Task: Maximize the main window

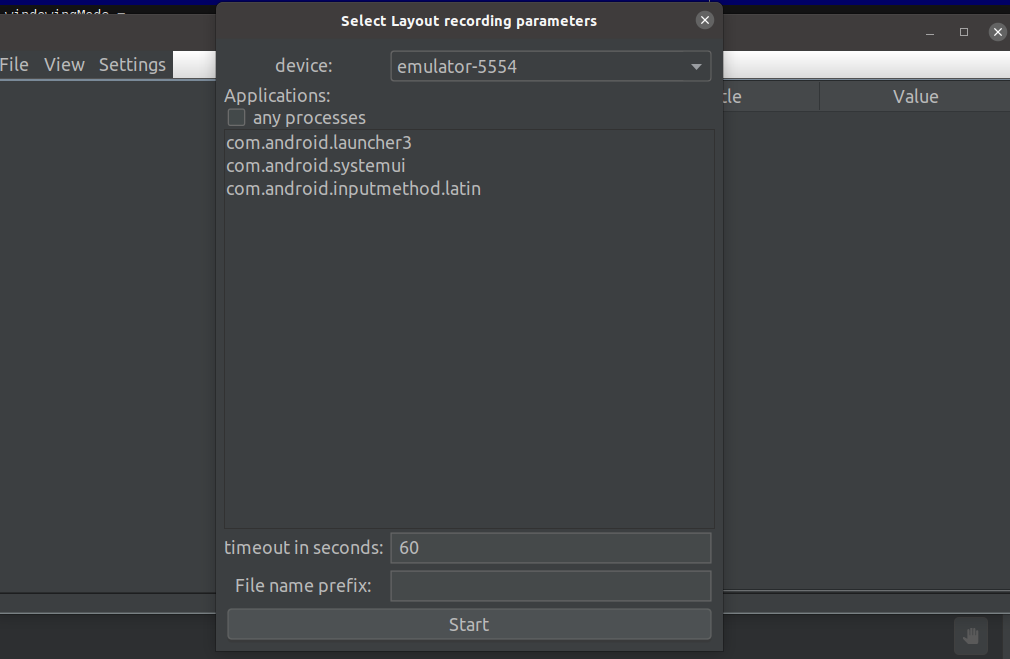Action: pyautogui.click(x=964, y=32)
